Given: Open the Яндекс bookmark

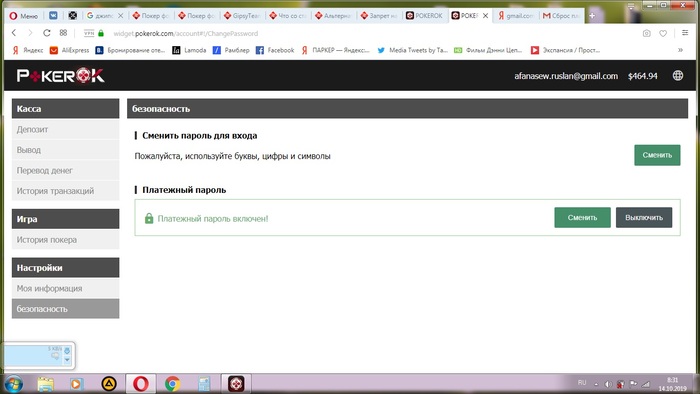Looking at the screenshot, I should tap(28, 50).
